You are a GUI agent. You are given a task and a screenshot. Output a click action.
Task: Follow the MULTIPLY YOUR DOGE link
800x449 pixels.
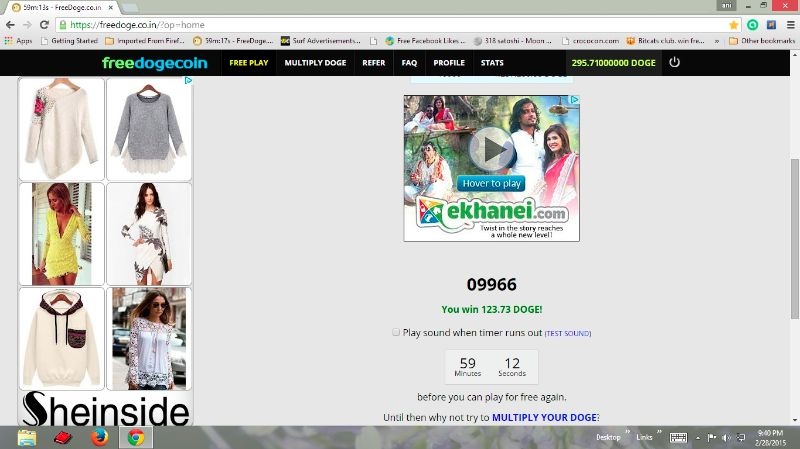point(544,417)
